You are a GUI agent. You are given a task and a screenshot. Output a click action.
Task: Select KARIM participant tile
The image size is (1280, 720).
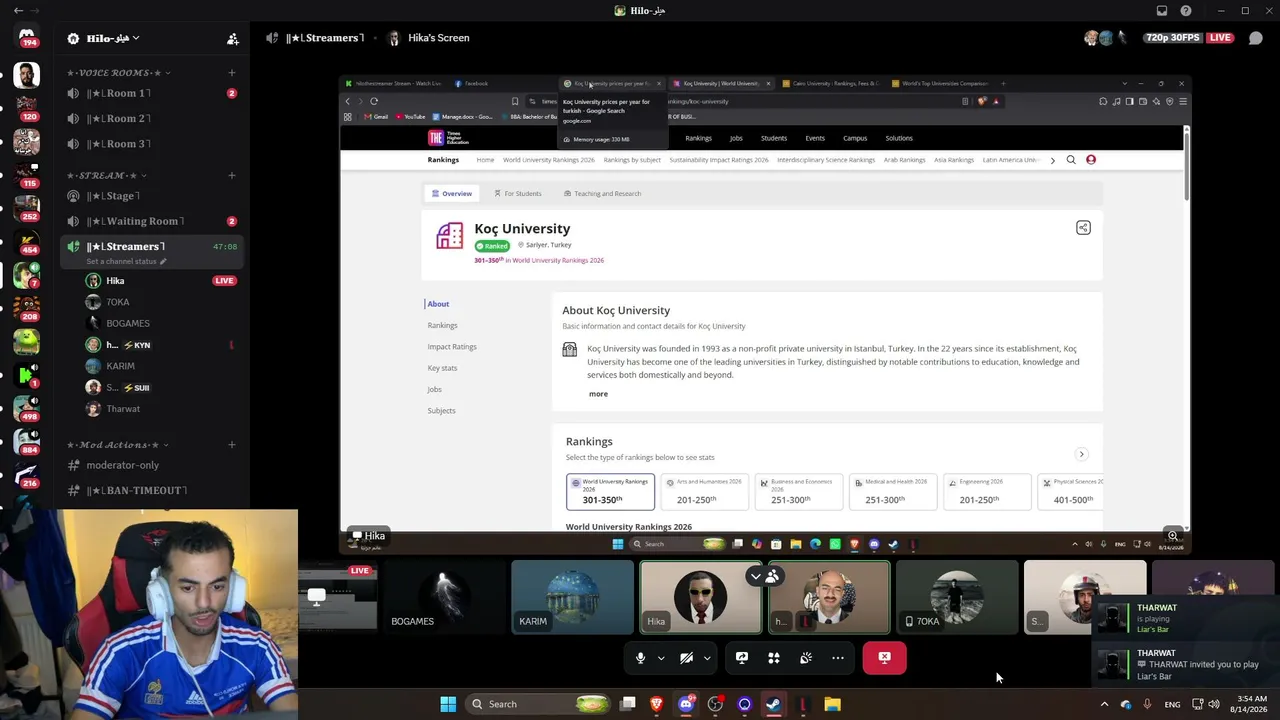(x=572, y=597)
